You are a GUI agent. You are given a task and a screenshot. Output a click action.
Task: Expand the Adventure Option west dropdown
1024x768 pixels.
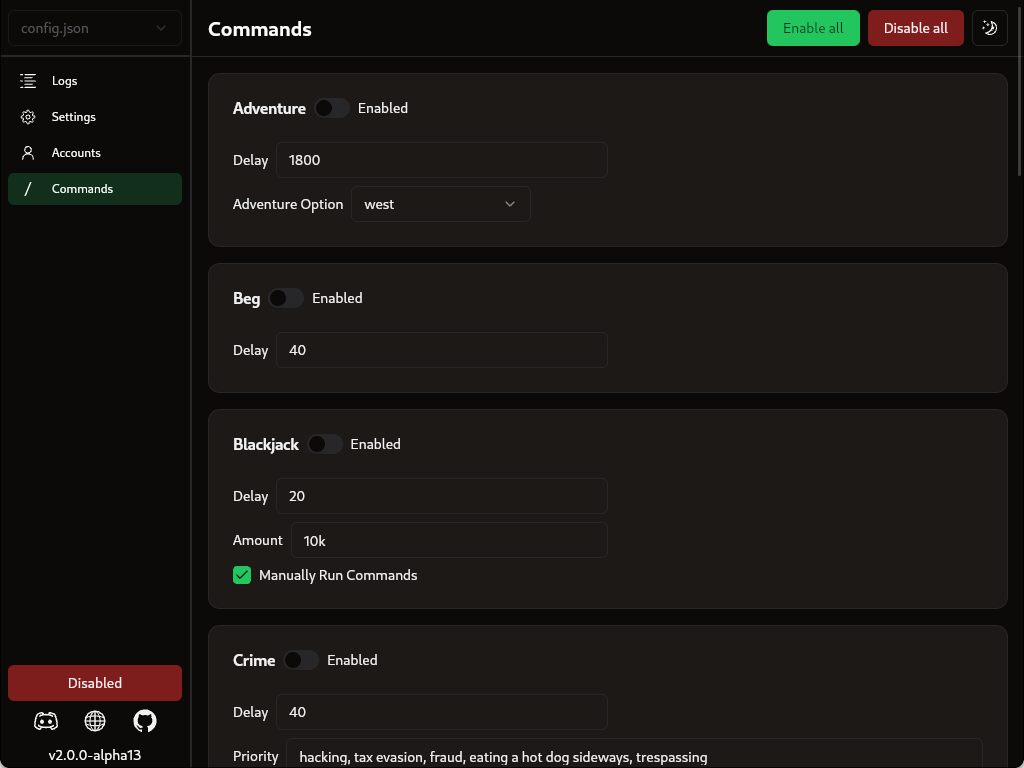441,204
